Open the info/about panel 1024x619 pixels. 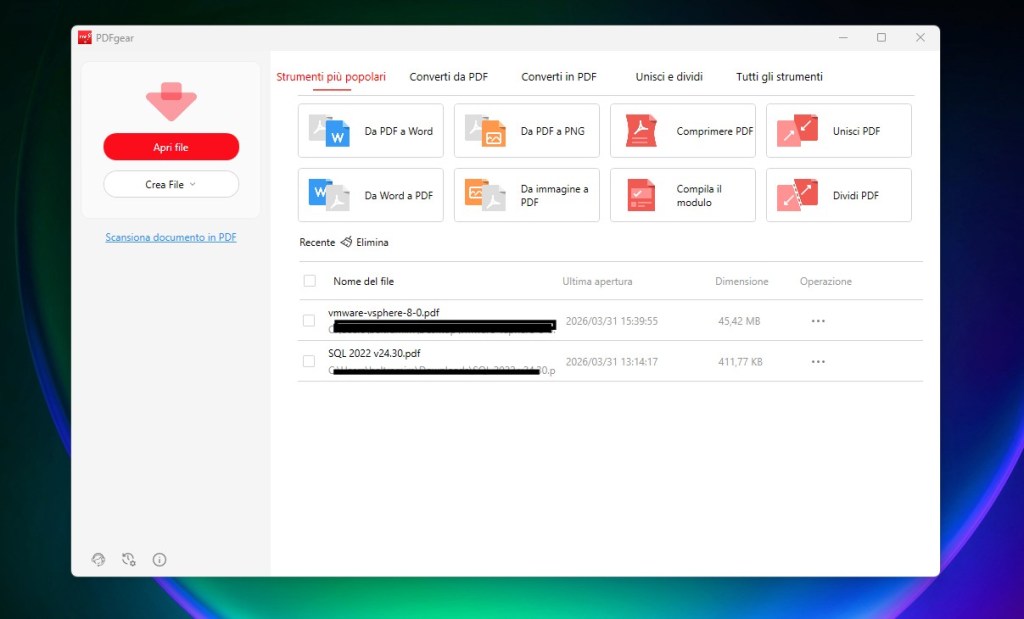[159, 560]
